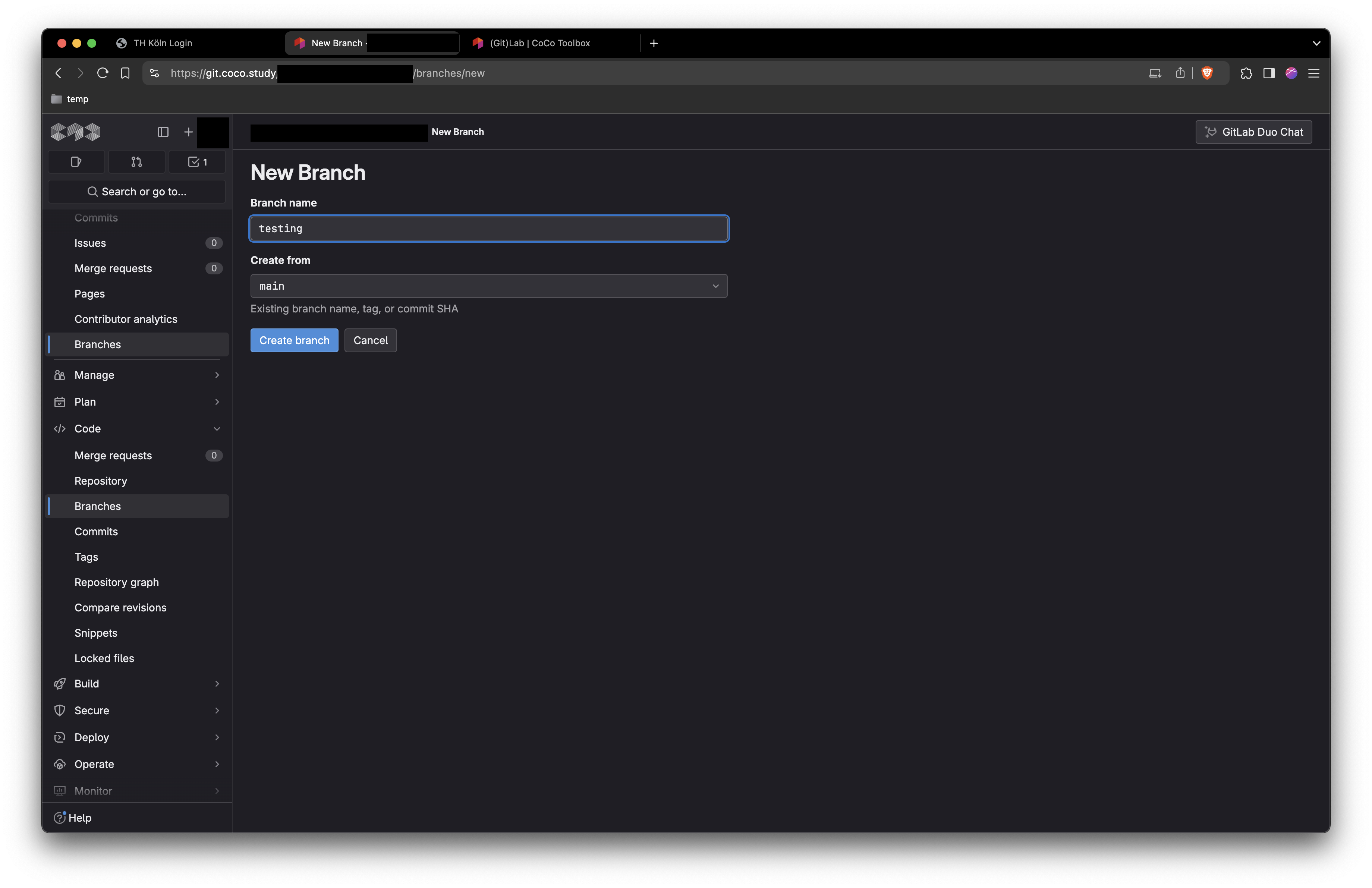This screenshot has width=1372, height=888.
Task: Click the Create branch button
Action: (294, 341)
